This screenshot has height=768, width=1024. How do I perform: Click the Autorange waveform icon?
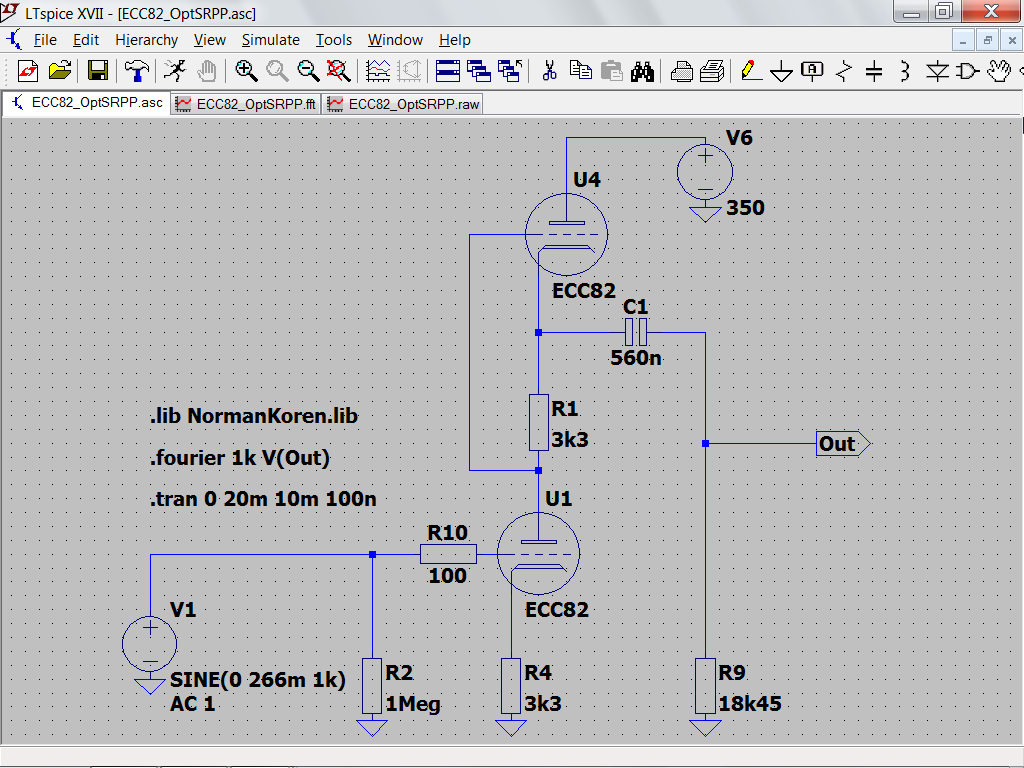(378, 71)
